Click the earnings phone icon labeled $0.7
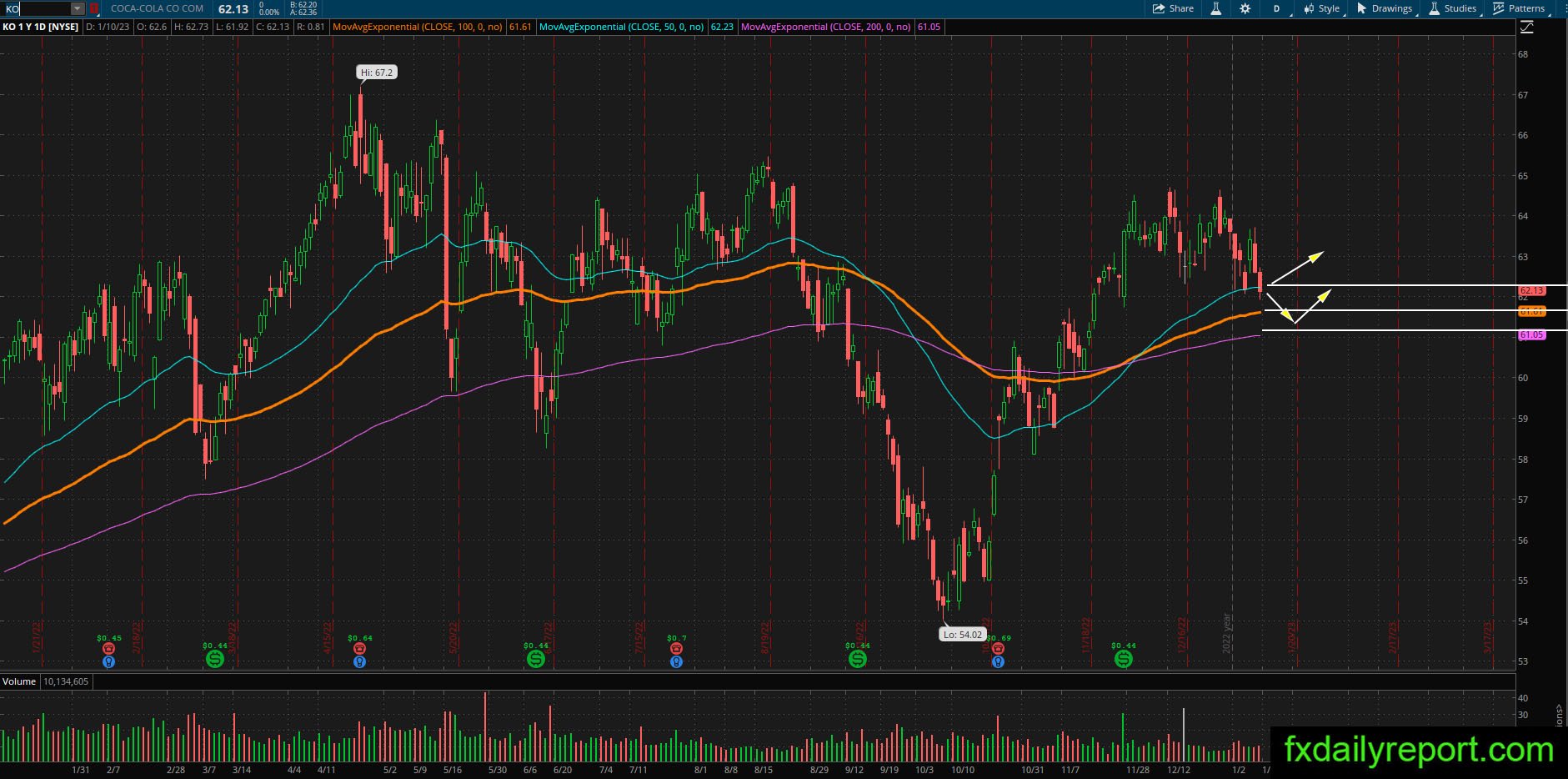Image resolution: width=1568 pixels, height=779 pixels. coord(676,648)
